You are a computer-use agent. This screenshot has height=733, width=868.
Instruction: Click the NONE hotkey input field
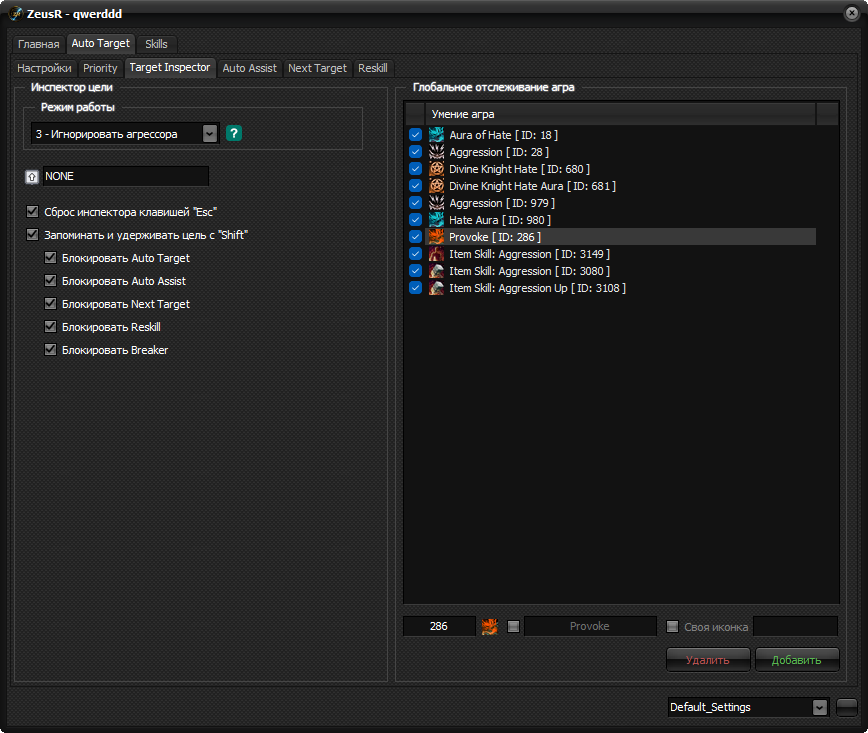click(126, 176)
